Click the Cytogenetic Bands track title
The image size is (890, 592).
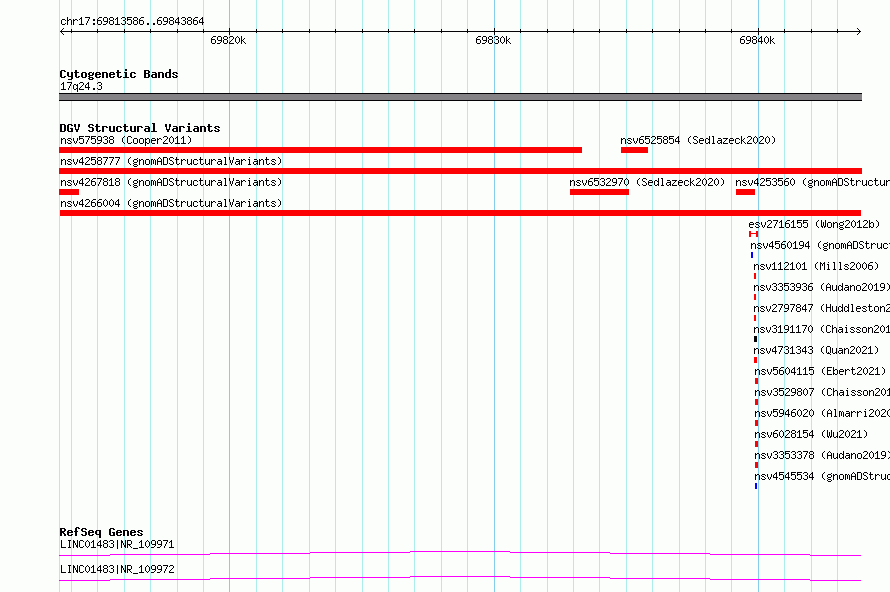pyautogui.click(x=119, y=74)
